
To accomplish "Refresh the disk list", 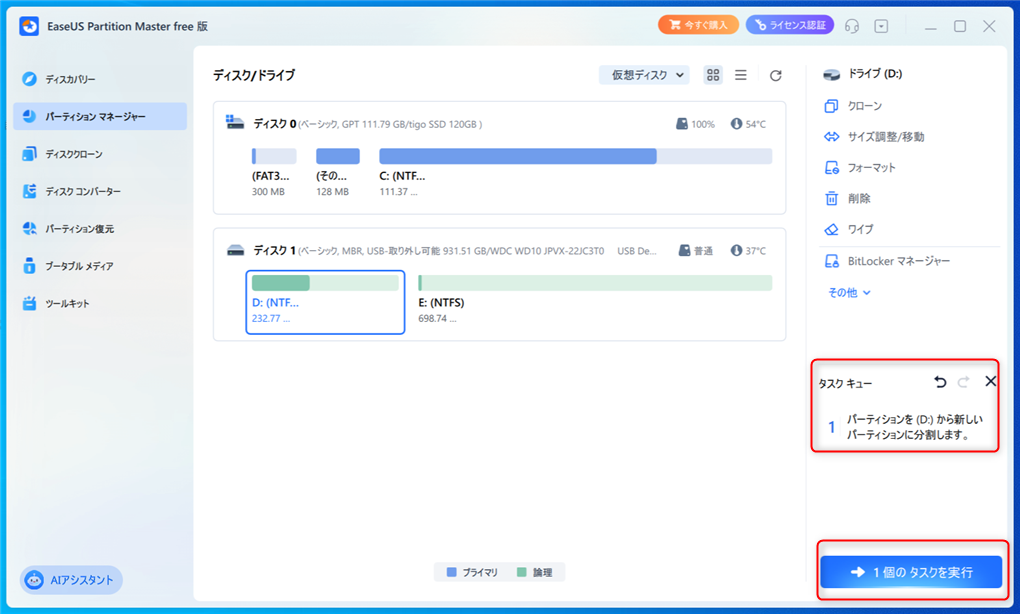I will [775, 75].
